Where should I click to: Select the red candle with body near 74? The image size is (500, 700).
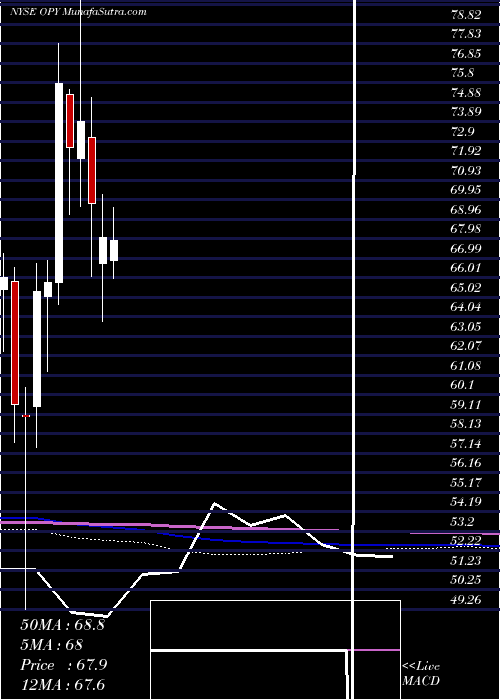tap(70, 121)
